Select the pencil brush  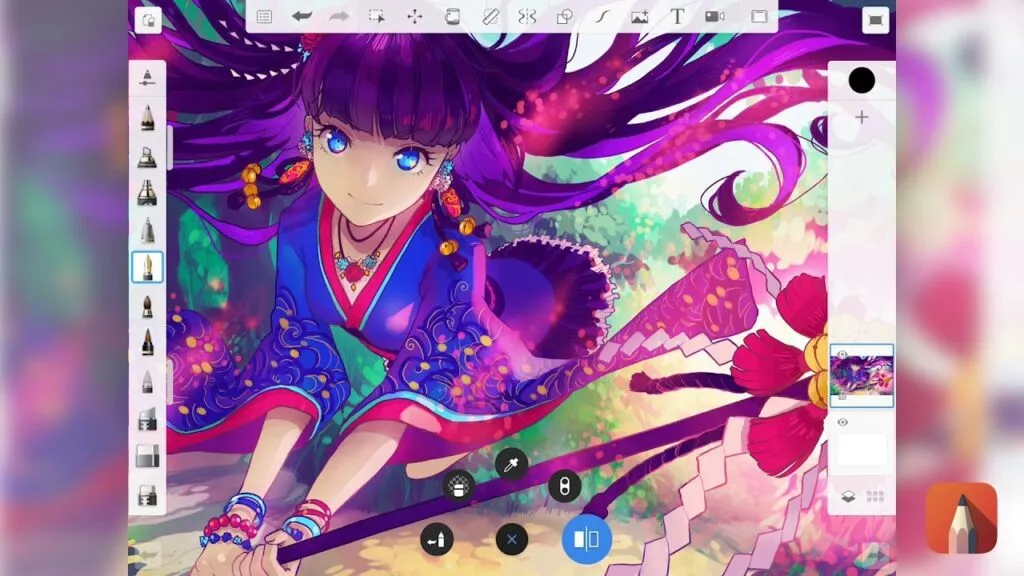148,118
